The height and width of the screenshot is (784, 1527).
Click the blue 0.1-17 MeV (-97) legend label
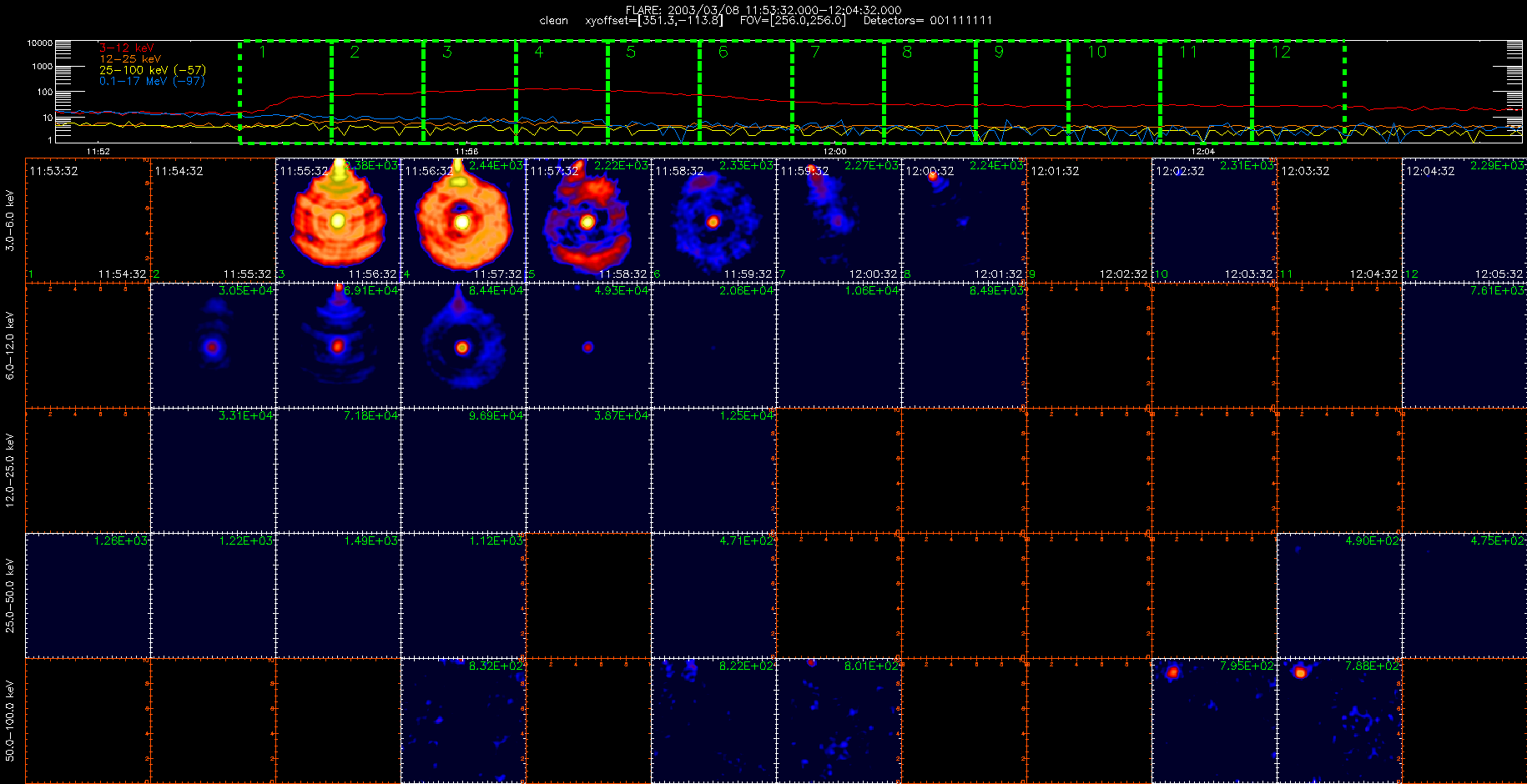(152, 81)
